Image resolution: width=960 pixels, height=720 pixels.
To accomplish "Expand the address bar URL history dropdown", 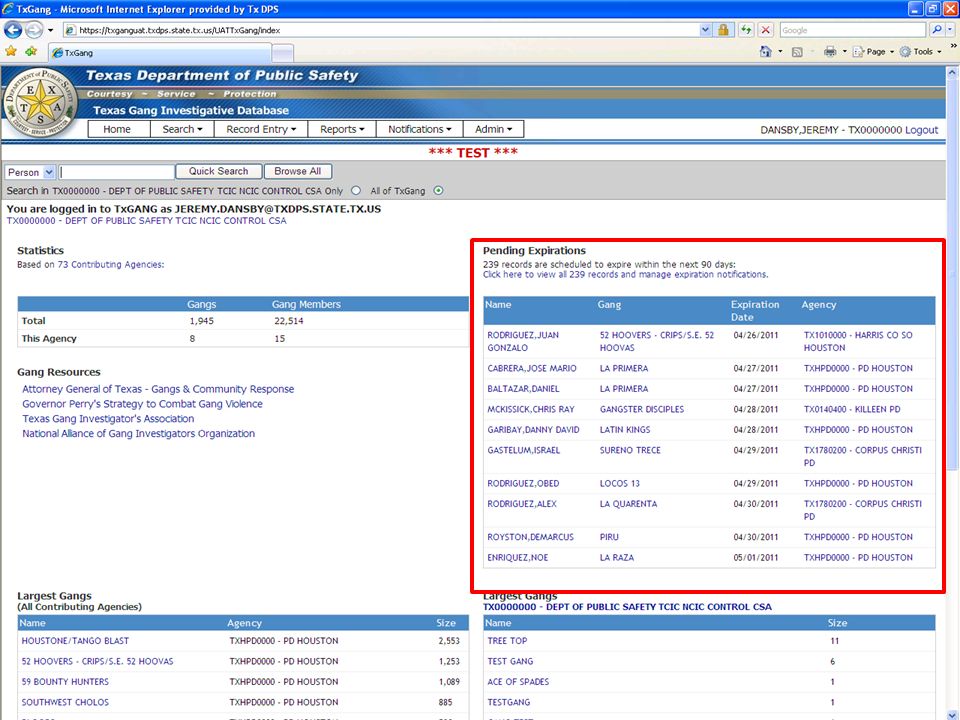I will click(x=705, y=30).
